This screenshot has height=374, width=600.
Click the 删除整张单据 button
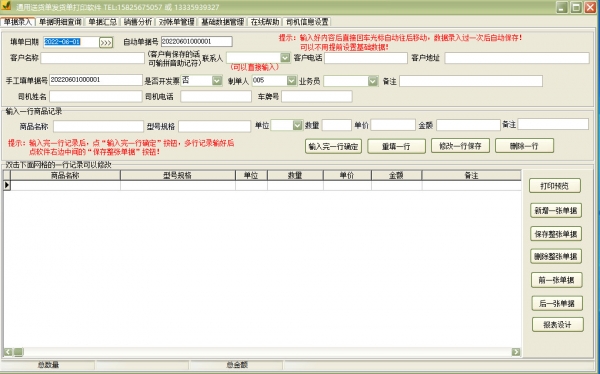[x=556, y=256]
